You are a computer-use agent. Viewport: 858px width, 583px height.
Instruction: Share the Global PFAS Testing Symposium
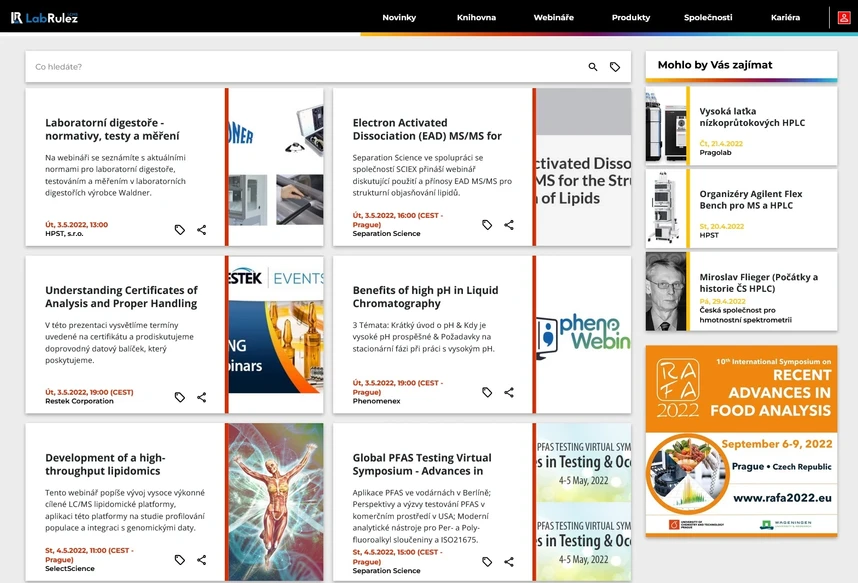[509, 562]
